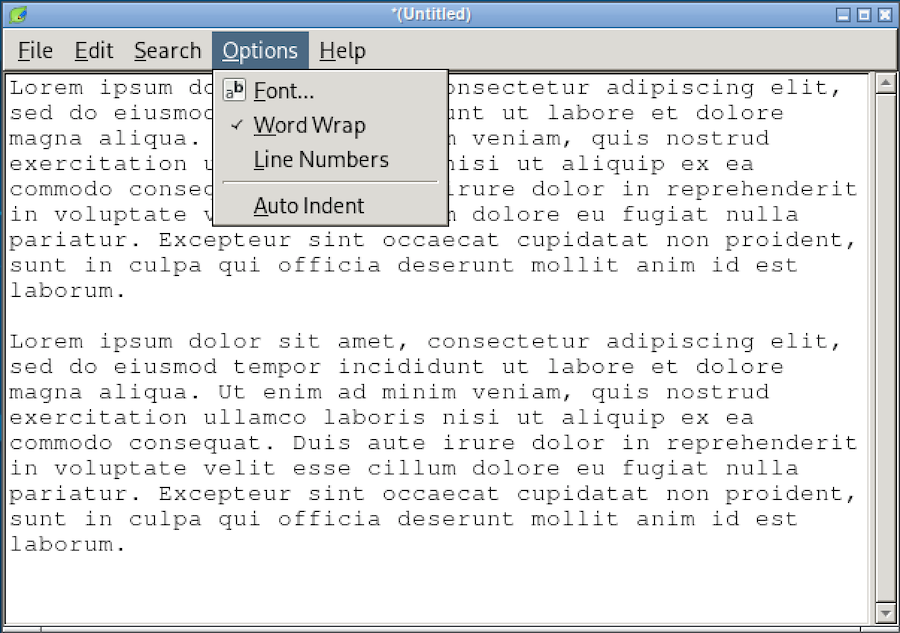Turn on Auto Indent
The width and height of the screenshot is (900, 633).
pyautogui.click(x=308, y=206)
